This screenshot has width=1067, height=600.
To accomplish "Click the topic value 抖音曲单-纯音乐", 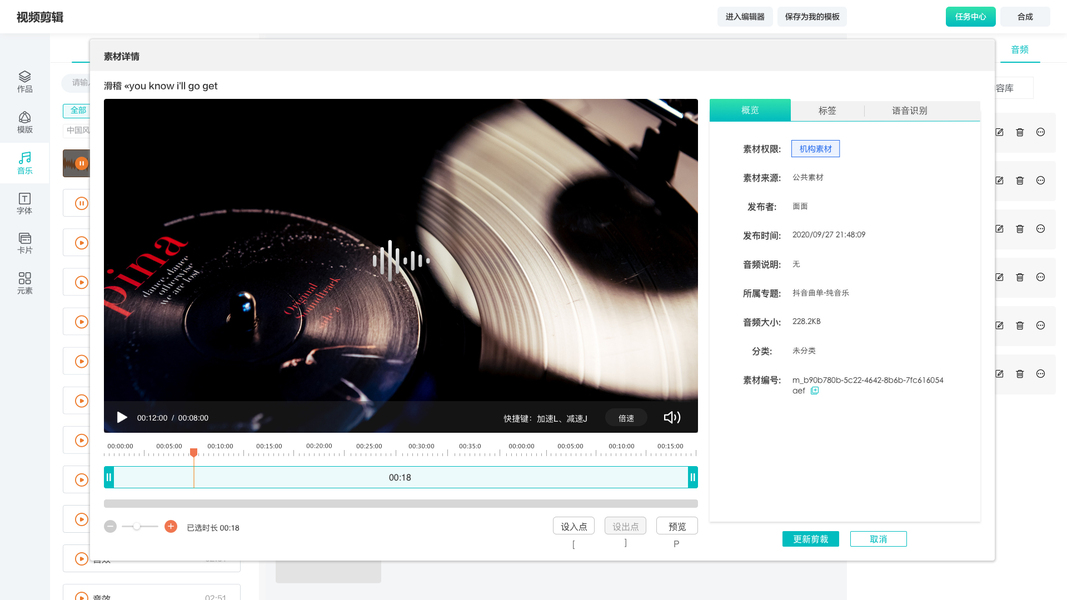I will pos(821,293).
